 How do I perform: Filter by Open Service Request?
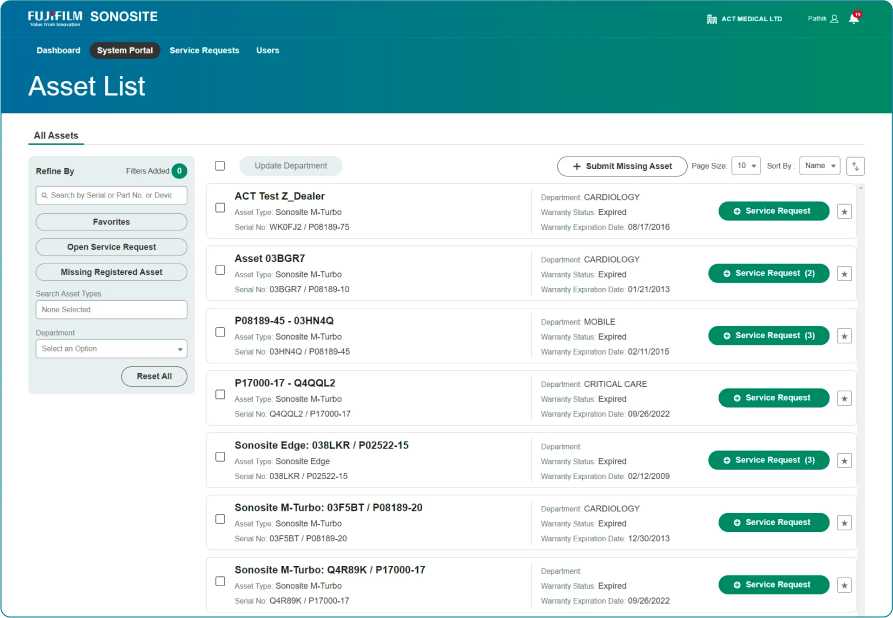pyautogui.click(x=112, y=247)
